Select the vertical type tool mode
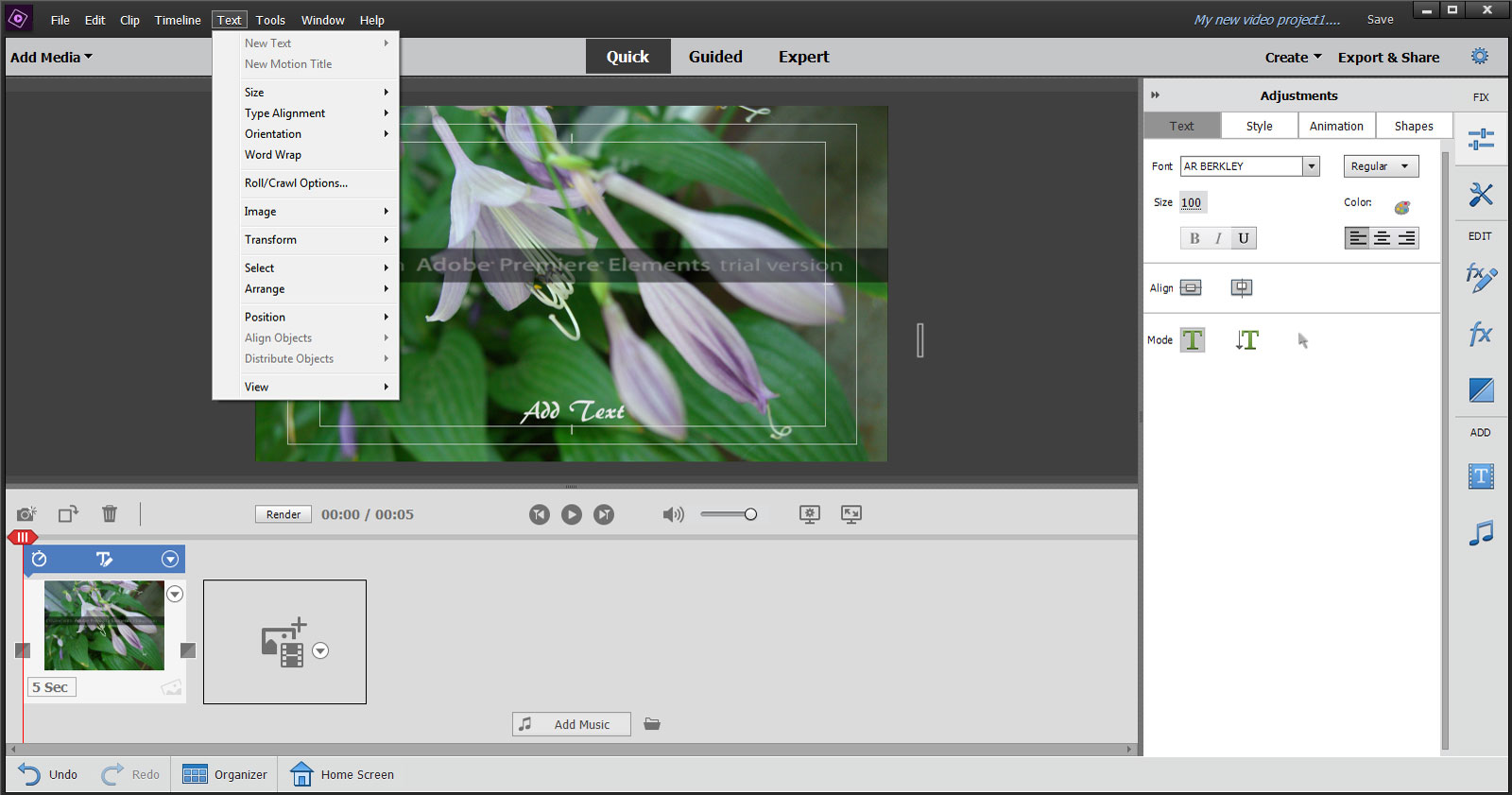 [1247, 340]
